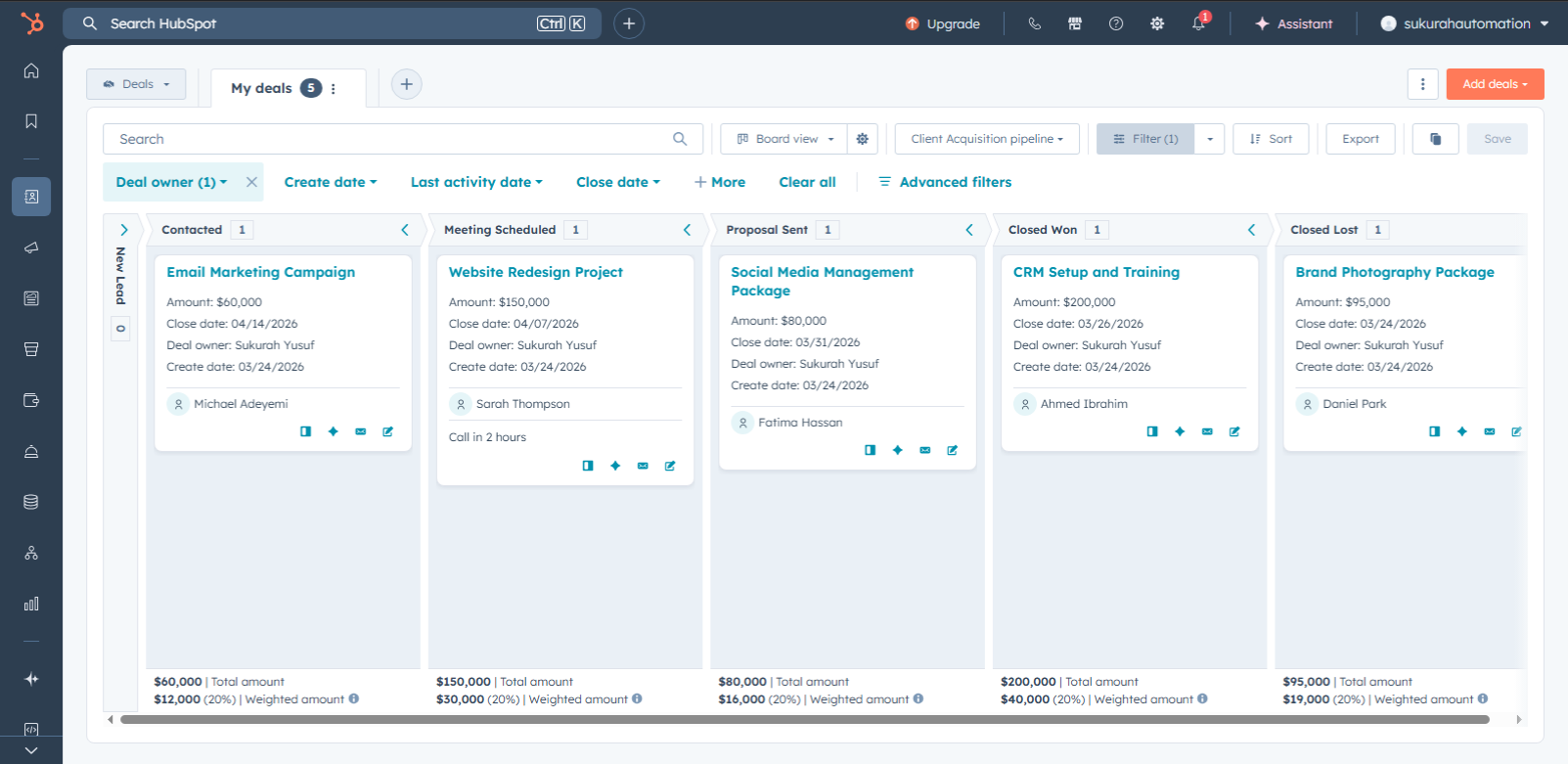The image size is (1568, 764).
Task: Open the Settings gear in the top navigation
Action: pos(1157,23)
